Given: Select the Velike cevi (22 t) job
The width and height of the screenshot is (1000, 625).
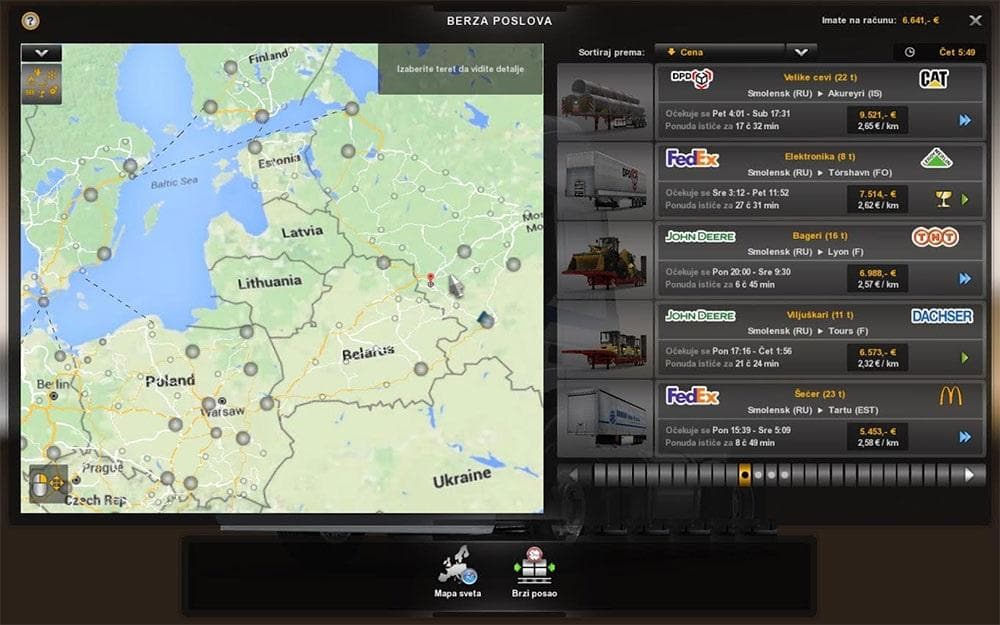Looking at the screenshot, I should click(820, 101).
